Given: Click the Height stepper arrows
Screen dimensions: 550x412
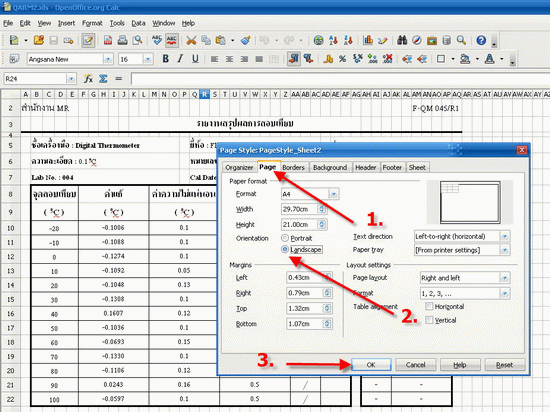Looking at the screenshot, I should 321,224.
